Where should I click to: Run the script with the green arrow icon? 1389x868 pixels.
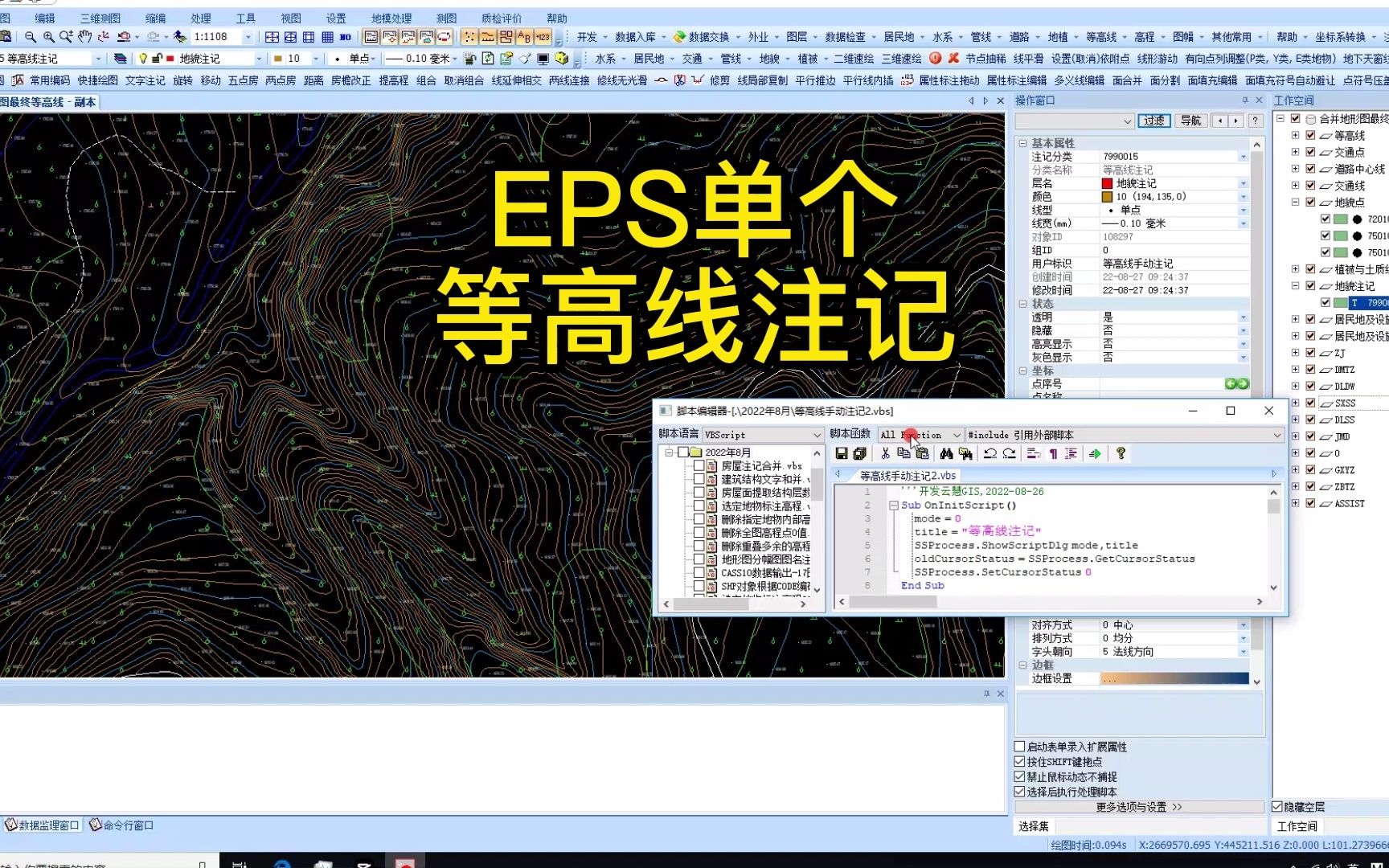coord(1096,453)
